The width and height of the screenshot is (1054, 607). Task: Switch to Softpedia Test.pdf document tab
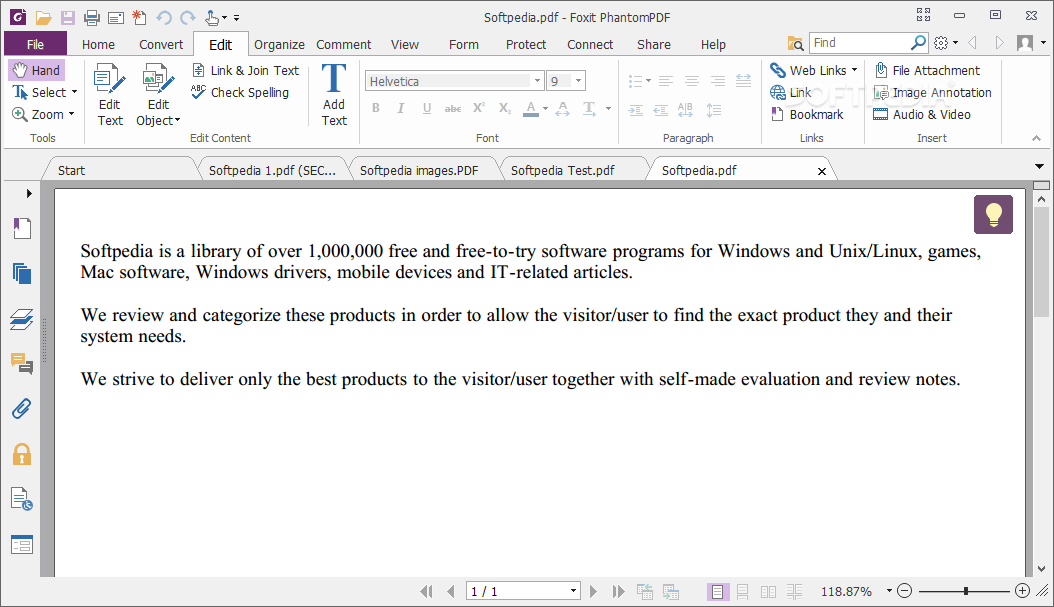pyautogui.click(x=563, y=171)
